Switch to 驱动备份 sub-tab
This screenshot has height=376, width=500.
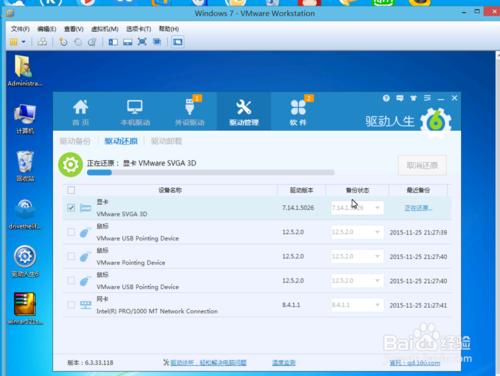coord(75,141)
